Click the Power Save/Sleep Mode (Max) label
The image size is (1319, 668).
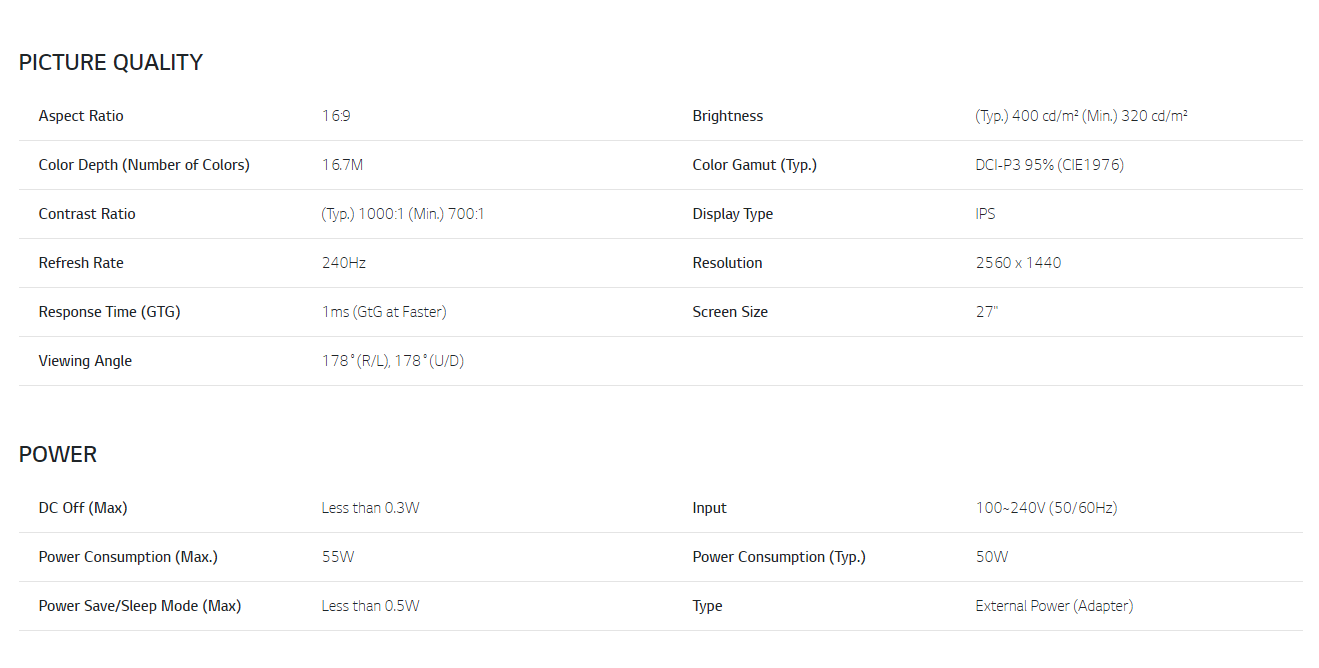click(x=140, y=606)
